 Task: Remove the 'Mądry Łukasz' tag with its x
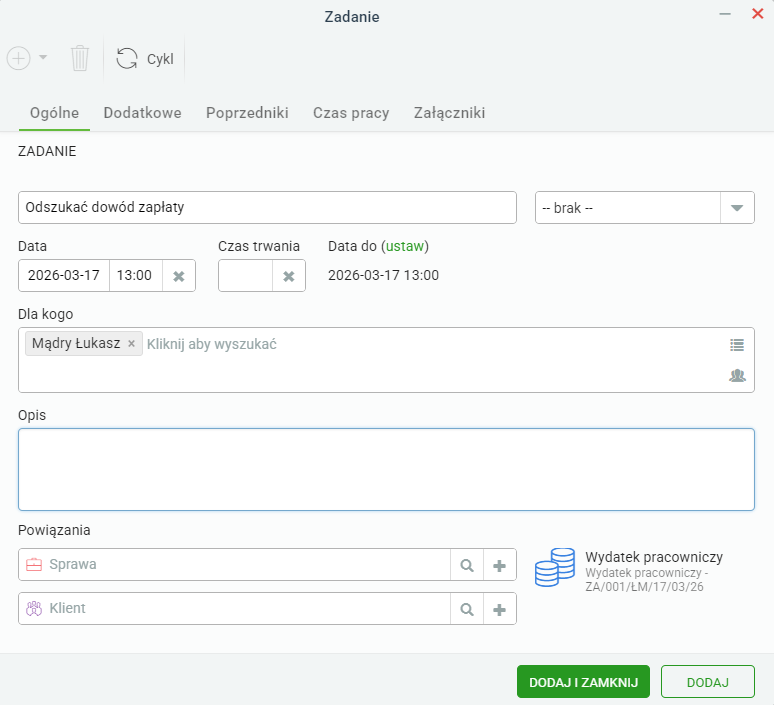point(131,344)
